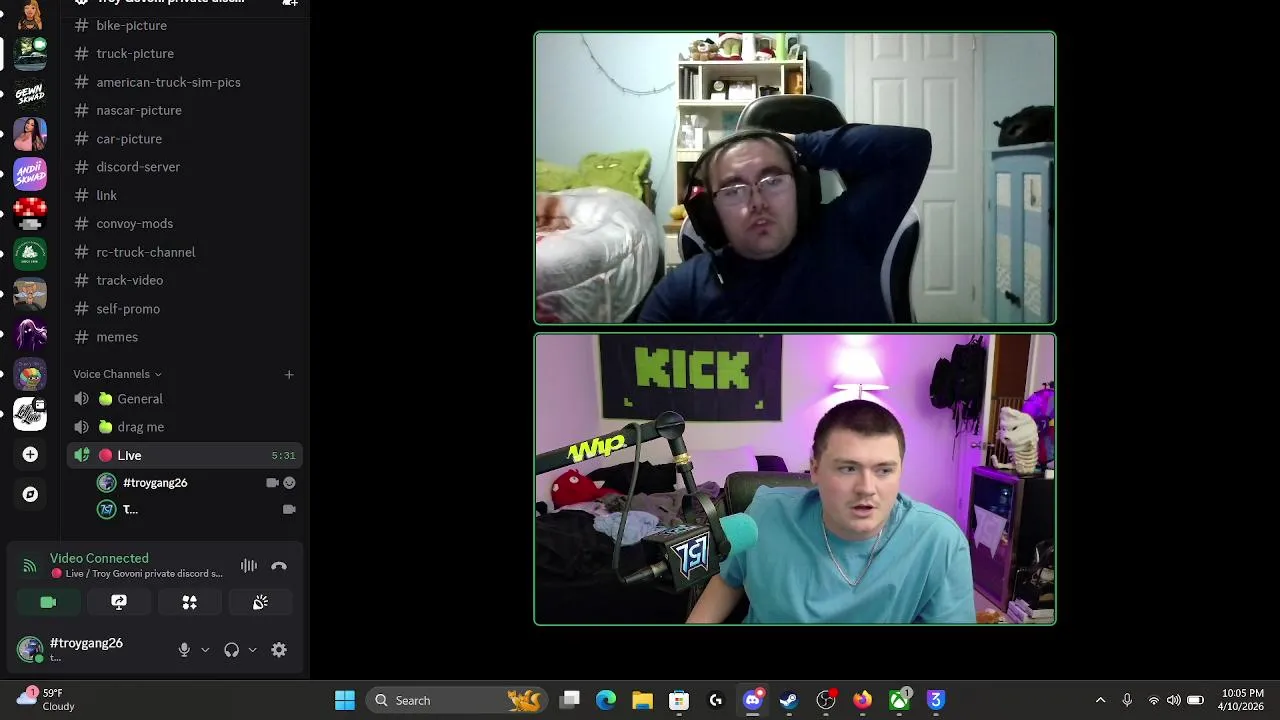Viewport: 1280px width, 720px height.
Task: Start screen sharing with the Share Screen button
Action: point(119,602)
